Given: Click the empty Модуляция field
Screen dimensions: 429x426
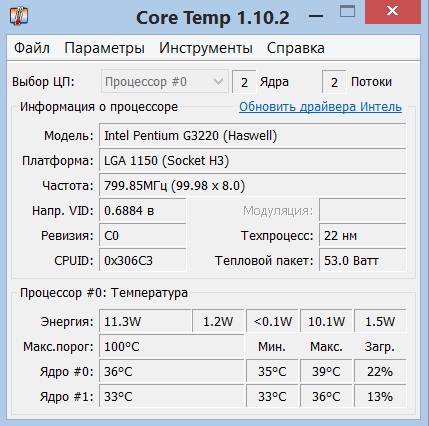Looking at the screenshot, I should pyautogui.click(x=363, y=211).
